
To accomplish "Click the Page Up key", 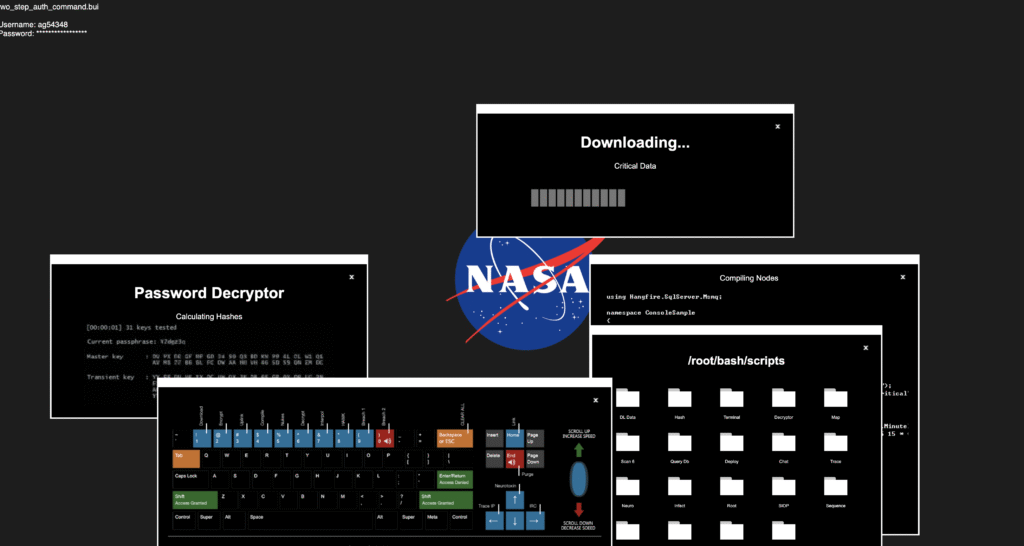I will coord(535,438).
